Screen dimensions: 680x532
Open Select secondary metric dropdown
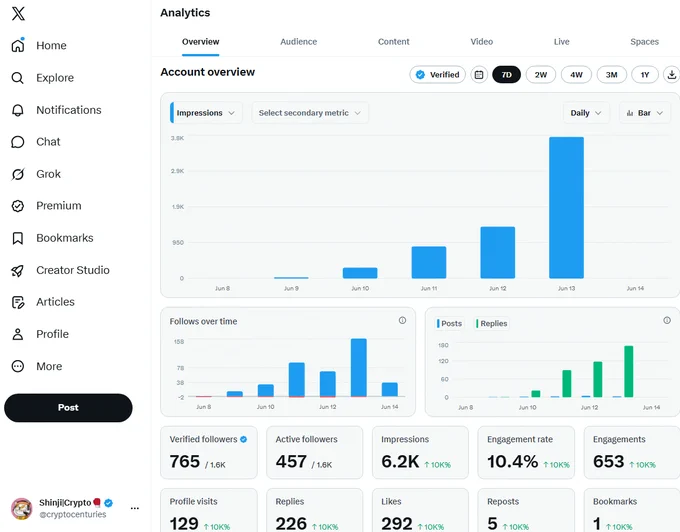(310, 113)
